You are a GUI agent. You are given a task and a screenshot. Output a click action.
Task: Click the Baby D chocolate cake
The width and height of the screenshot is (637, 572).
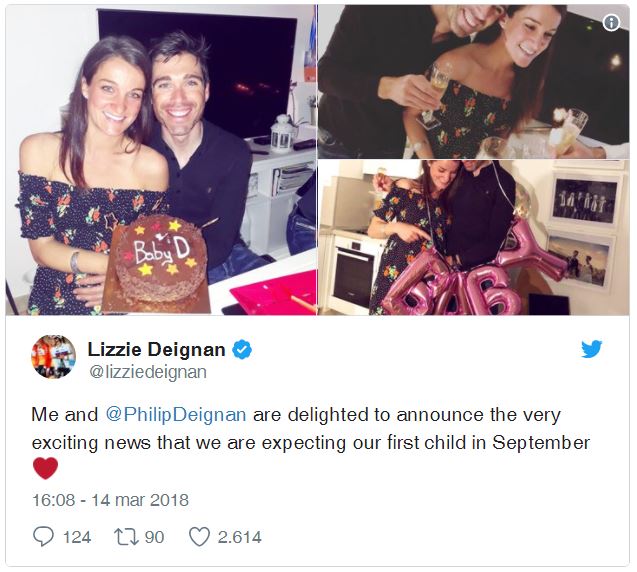(x=161, y=260)
